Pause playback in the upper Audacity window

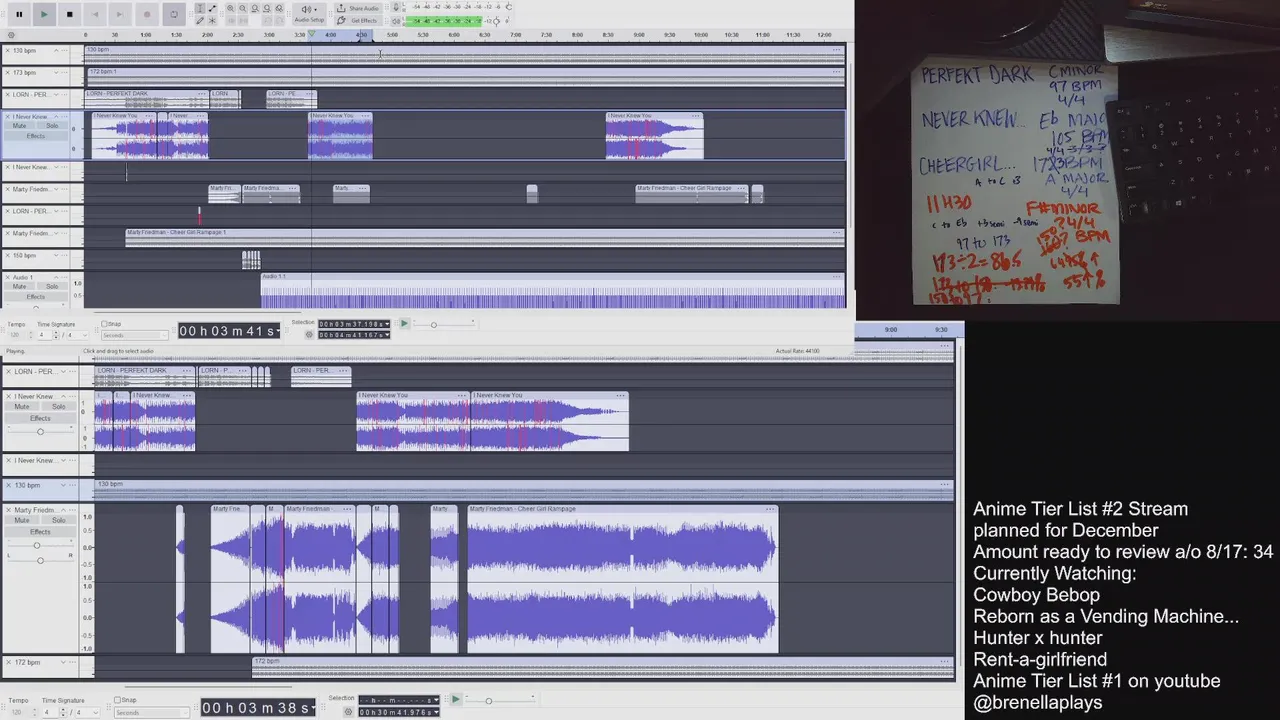pos(19,14)
